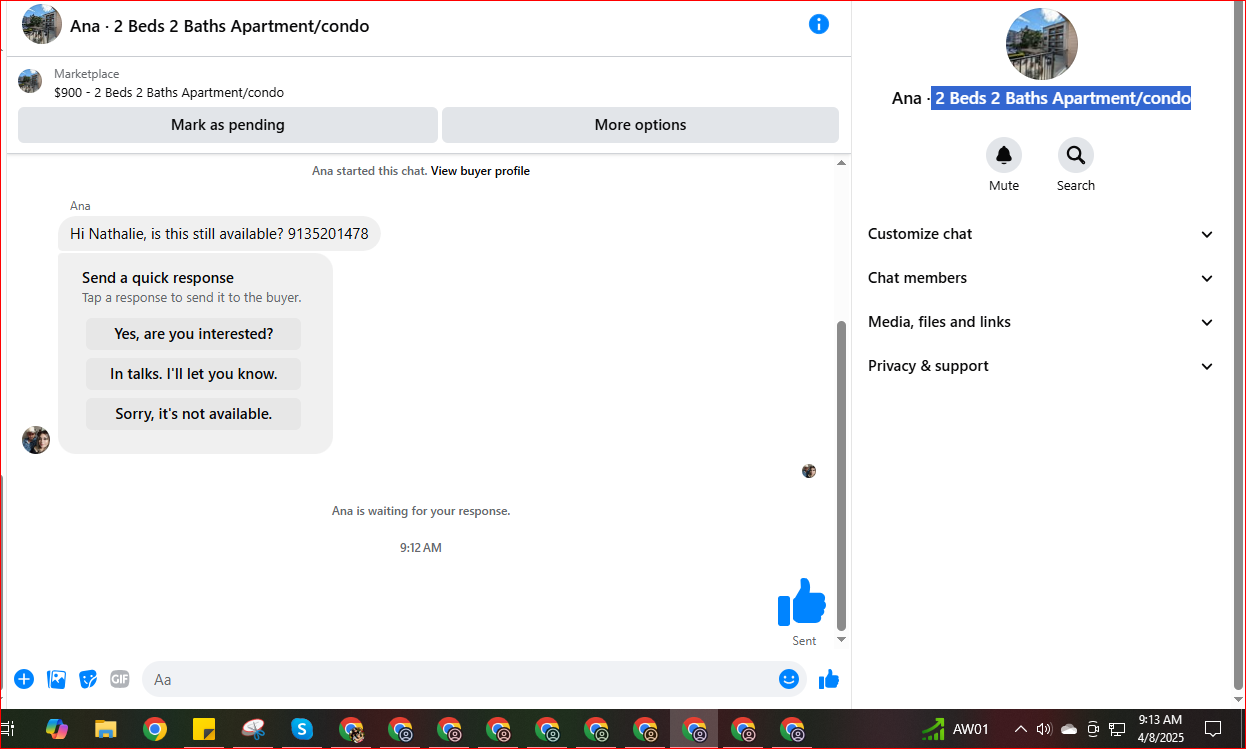Screen dimensions: 1246x749
Task: Choose a sticker from the sticker icon
Action: [x=88, y=679]
